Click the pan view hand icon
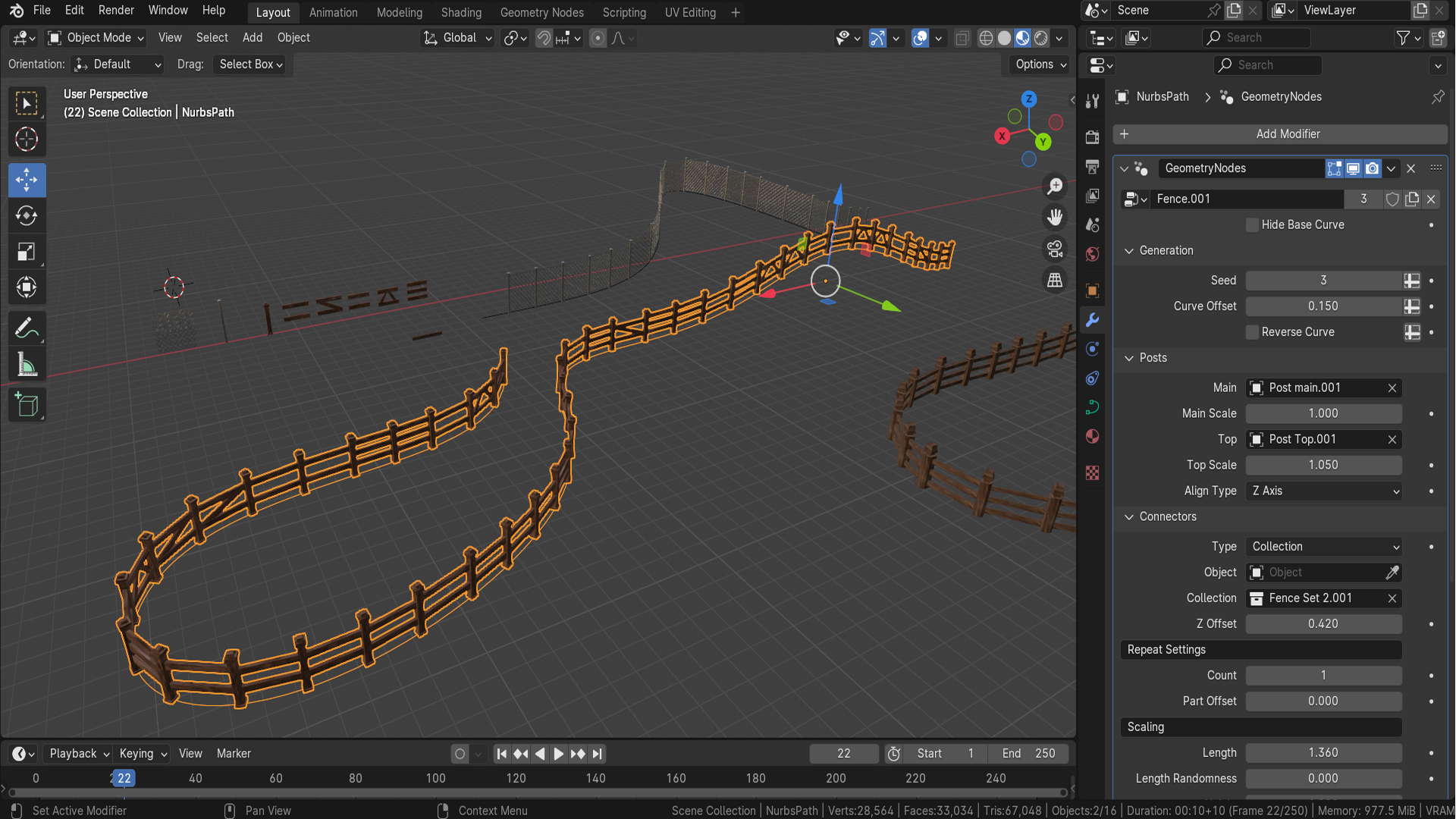Screen dimensions: 1456x819 tap(1055, 218)
